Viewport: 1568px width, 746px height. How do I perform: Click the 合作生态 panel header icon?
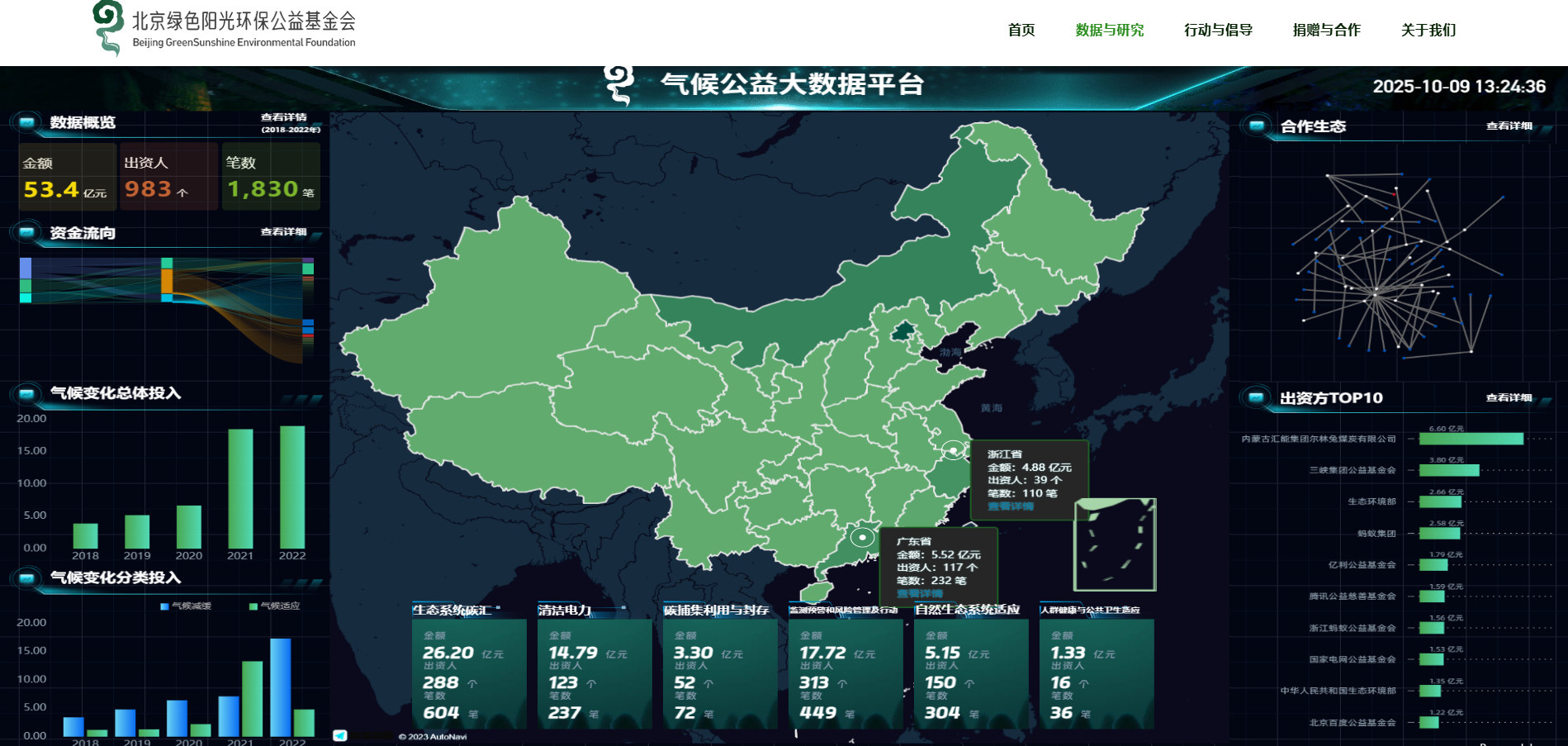coord(1257,126)
